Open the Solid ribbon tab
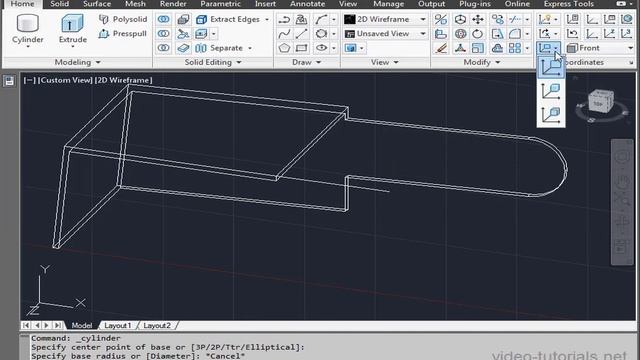640x360 pixels. click(60, 4)
